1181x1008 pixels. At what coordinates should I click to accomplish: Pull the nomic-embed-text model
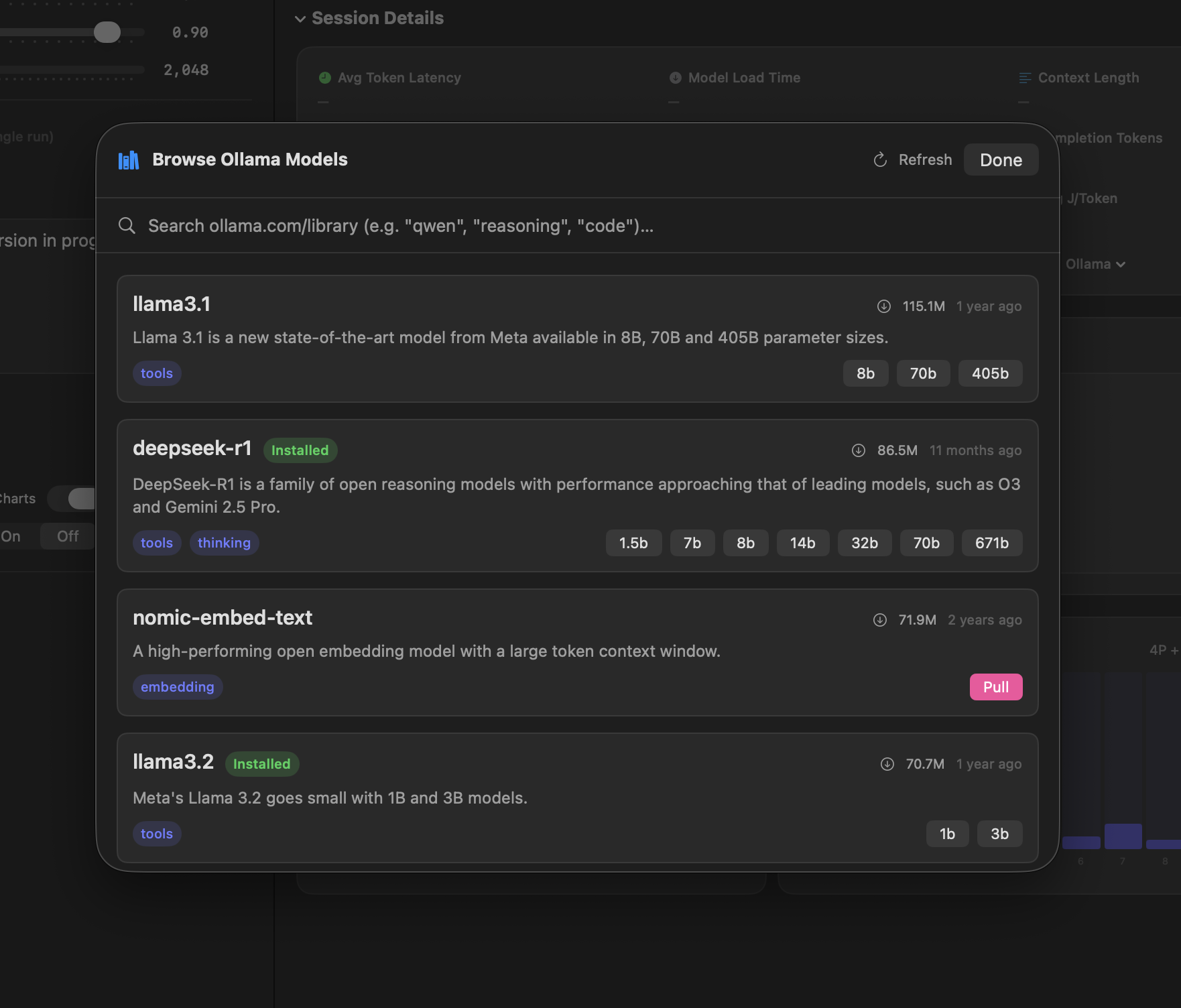click(x=996, y=687)
